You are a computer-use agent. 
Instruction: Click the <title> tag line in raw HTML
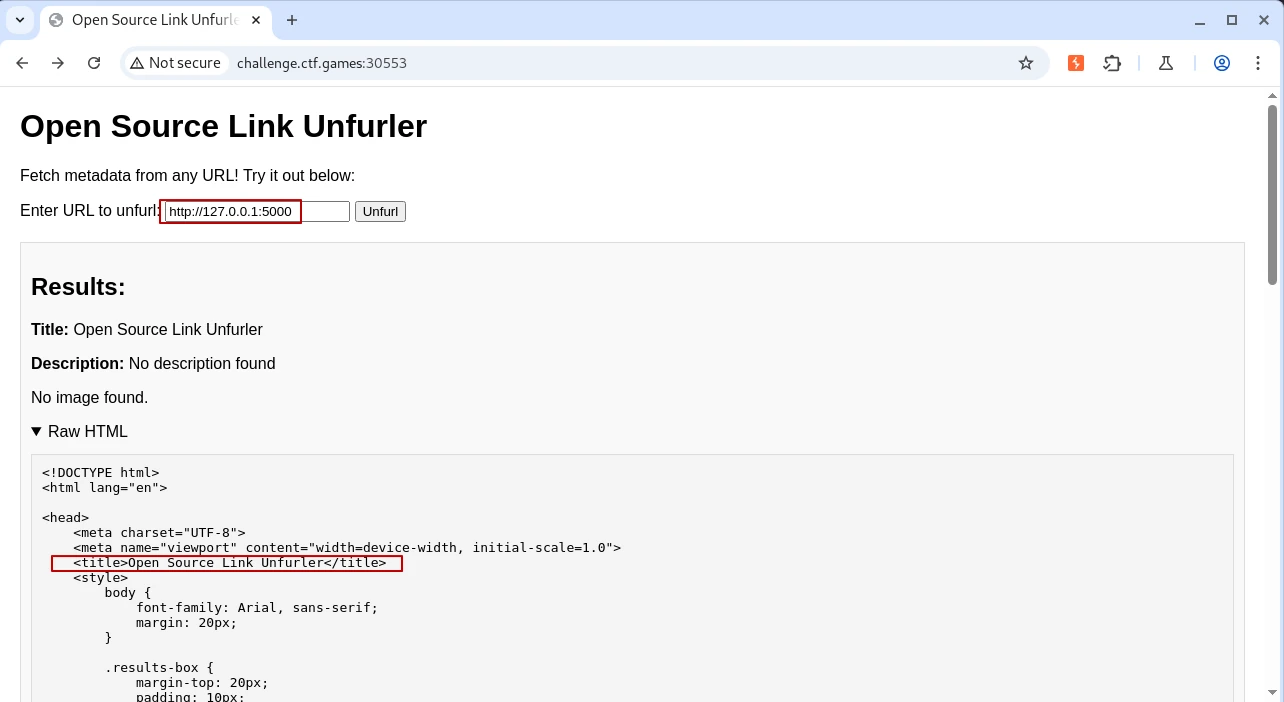(x=229, y=563)
